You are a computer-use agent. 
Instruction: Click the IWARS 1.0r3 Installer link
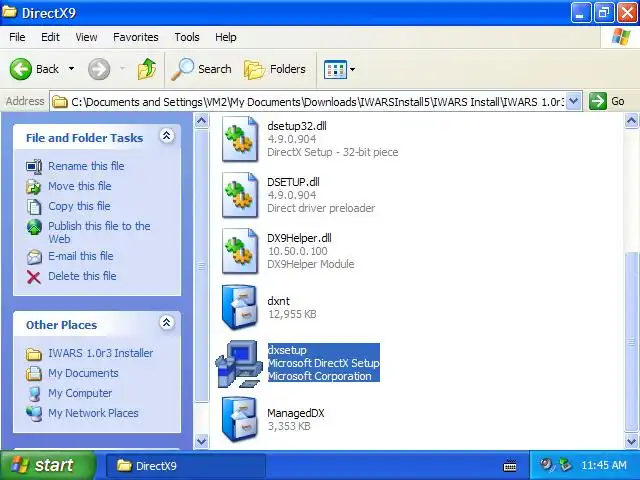tap(100, 353)
